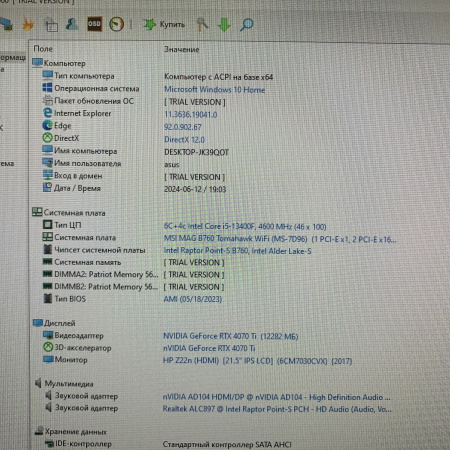Click the Монитор icon
Viewport: 450px width, 450px height.
click(48, 359)
